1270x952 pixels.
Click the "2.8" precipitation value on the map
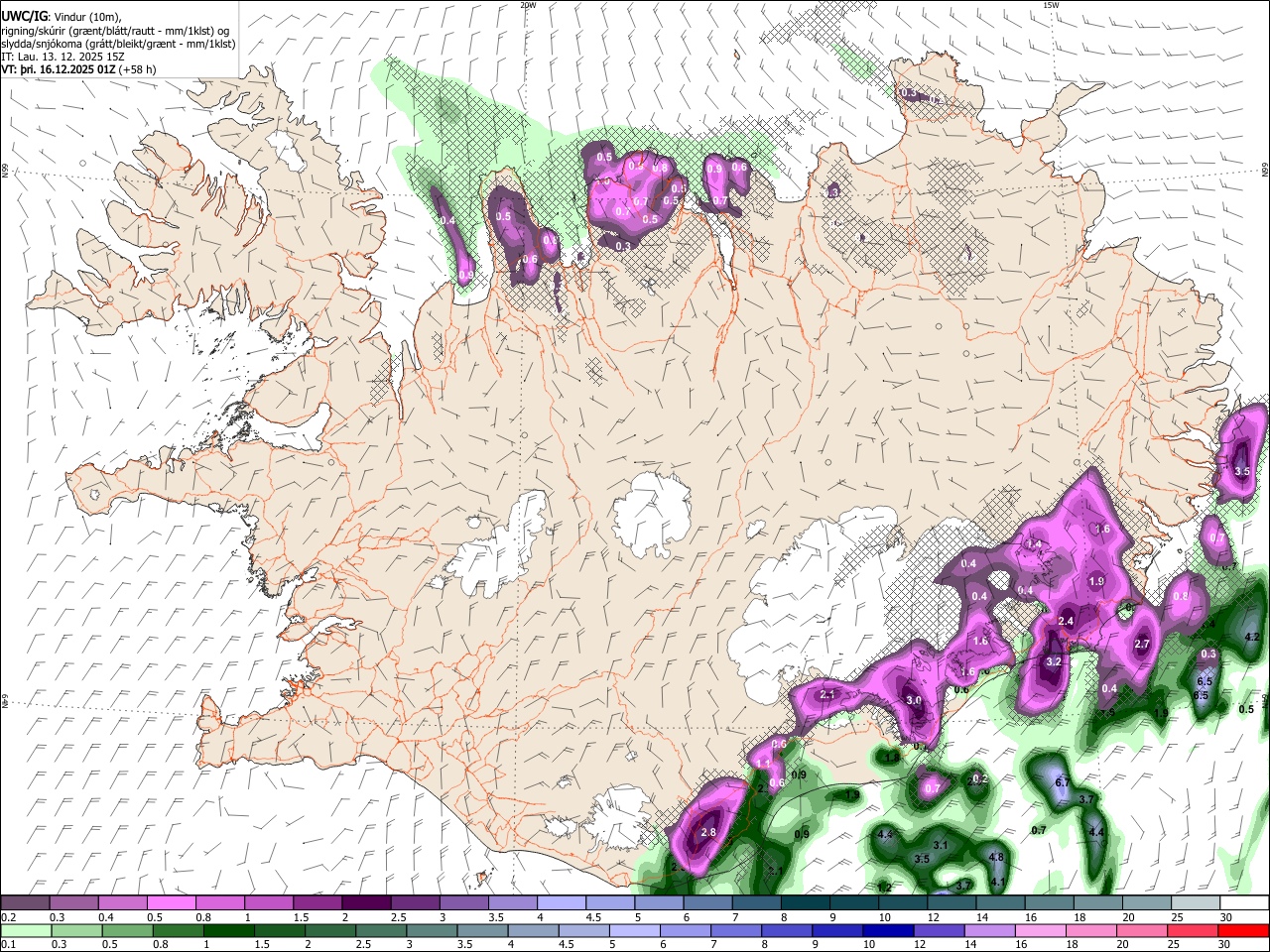tap(708, 833)
